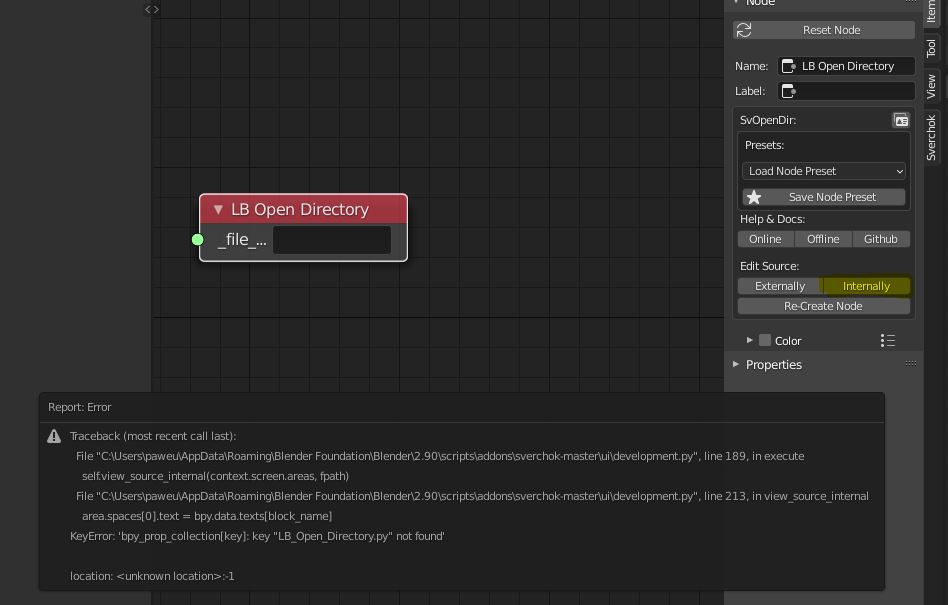Click the empty Label input field

[846, 91]
